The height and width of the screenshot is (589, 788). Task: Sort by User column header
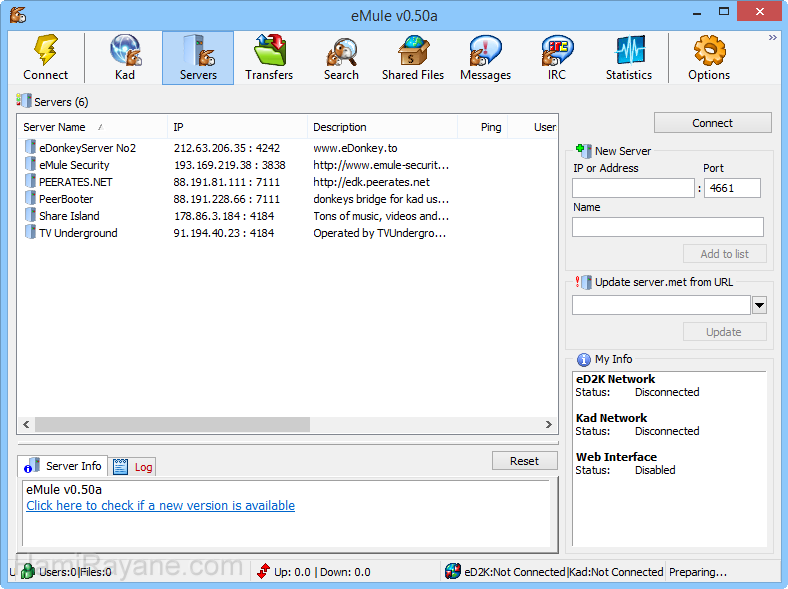533,127
